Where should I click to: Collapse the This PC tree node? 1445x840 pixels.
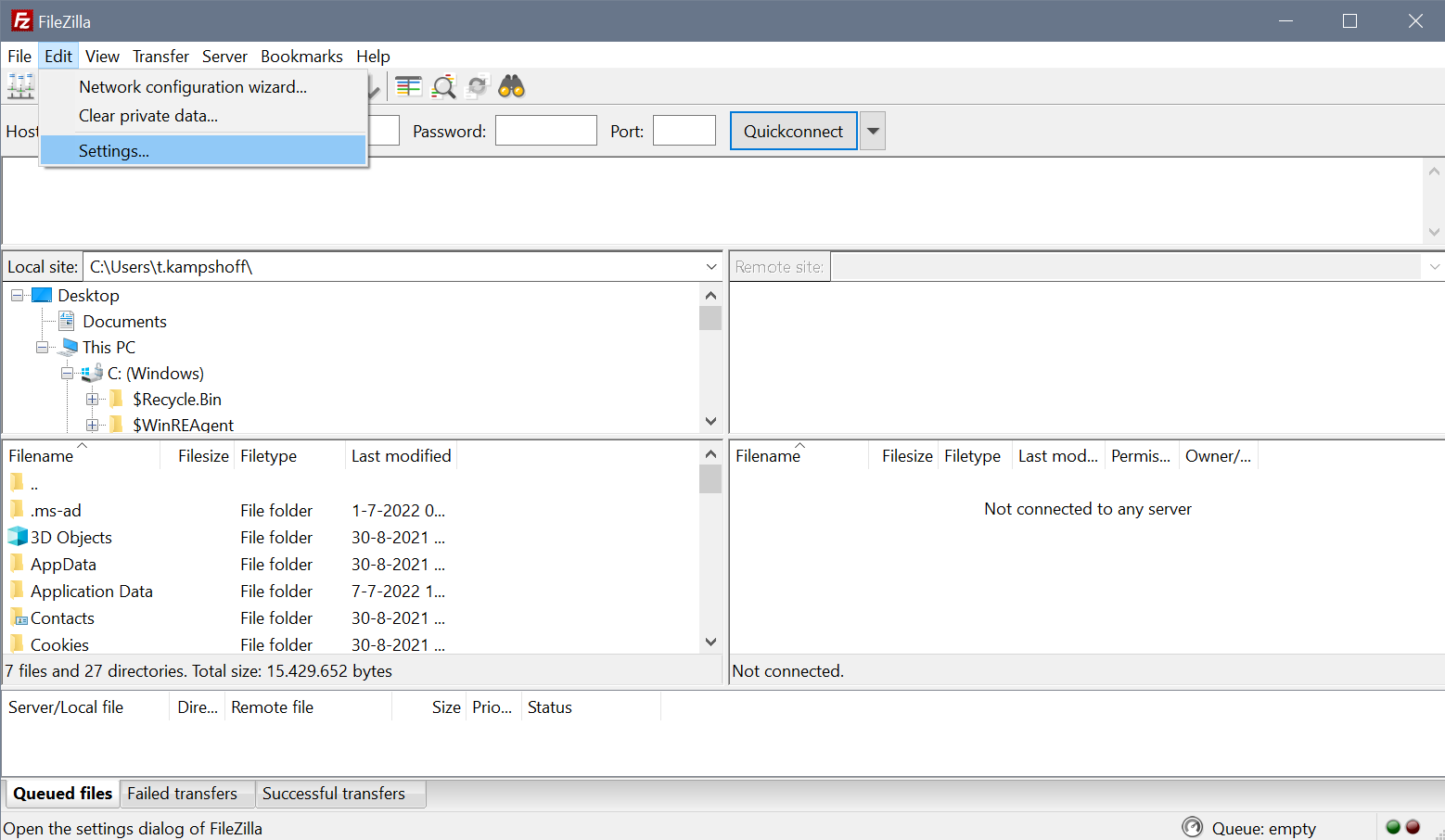coord(42,347)
